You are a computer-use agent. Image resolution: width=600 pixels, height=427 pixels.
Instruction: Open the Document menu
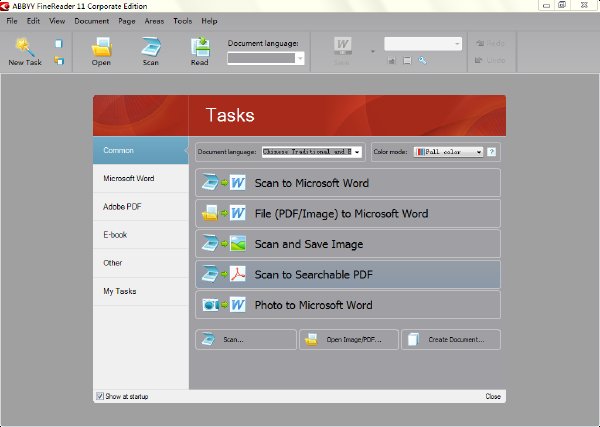coord(92,21)
